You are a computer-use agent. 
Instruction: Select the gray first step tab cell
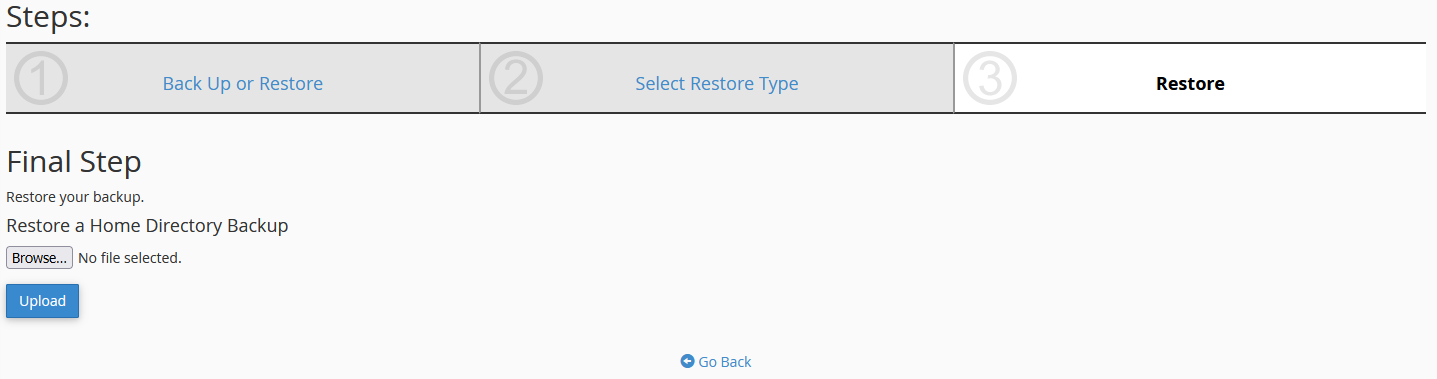point(243,78)
